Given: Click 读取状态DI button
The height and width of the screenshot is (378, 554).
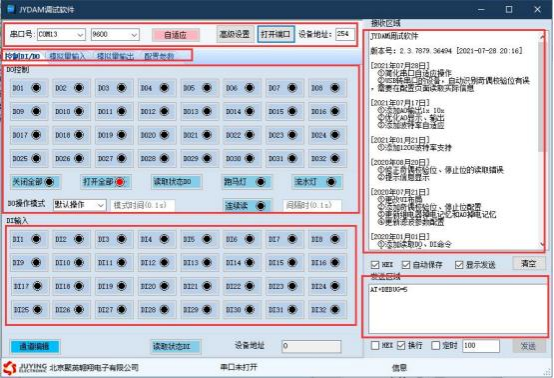Looking at the screenshot, I should click(176, 347).
